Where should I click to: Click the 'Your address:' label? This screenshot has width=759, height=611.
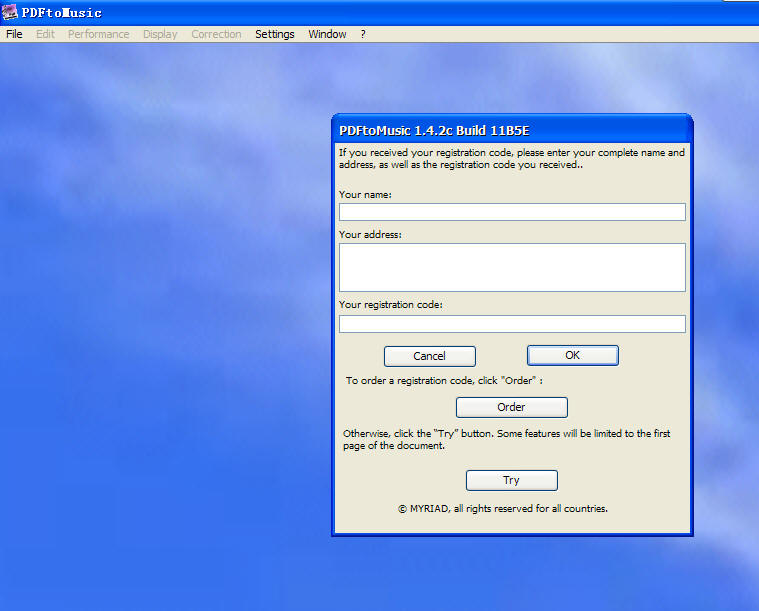coord(370,235)
